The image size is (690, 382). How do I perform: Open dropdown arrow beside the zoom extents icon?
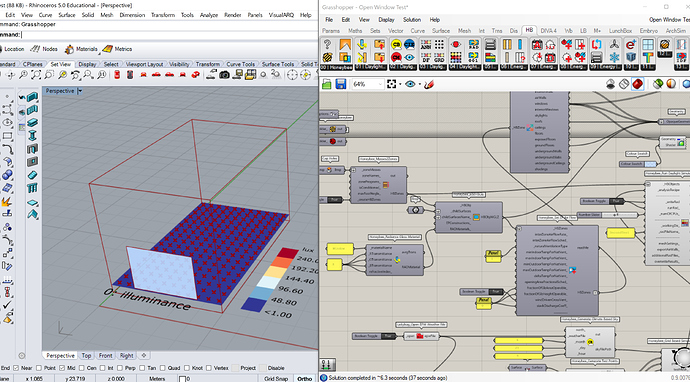pyautogui.click(x=400, y=84)
